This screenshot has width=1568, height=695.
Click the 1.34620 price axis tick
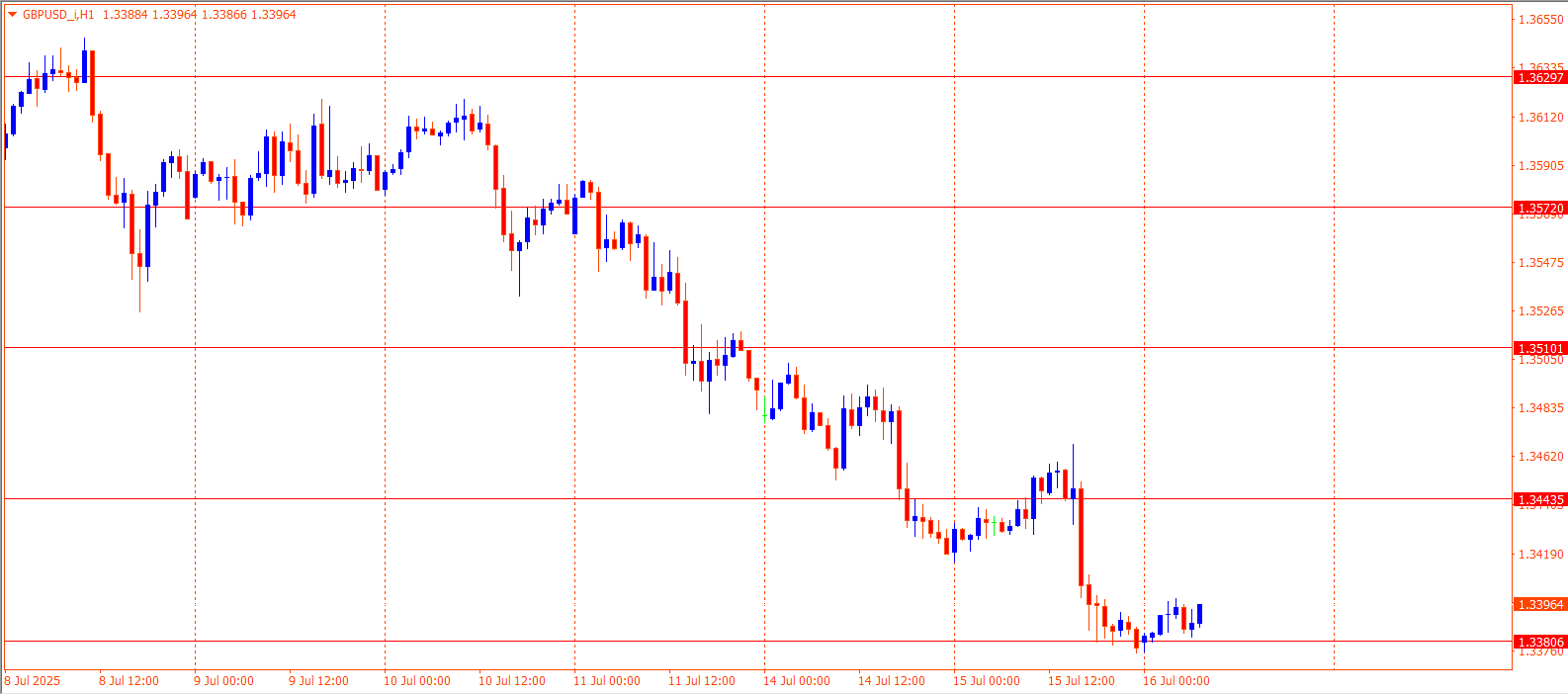(1540, 457)
